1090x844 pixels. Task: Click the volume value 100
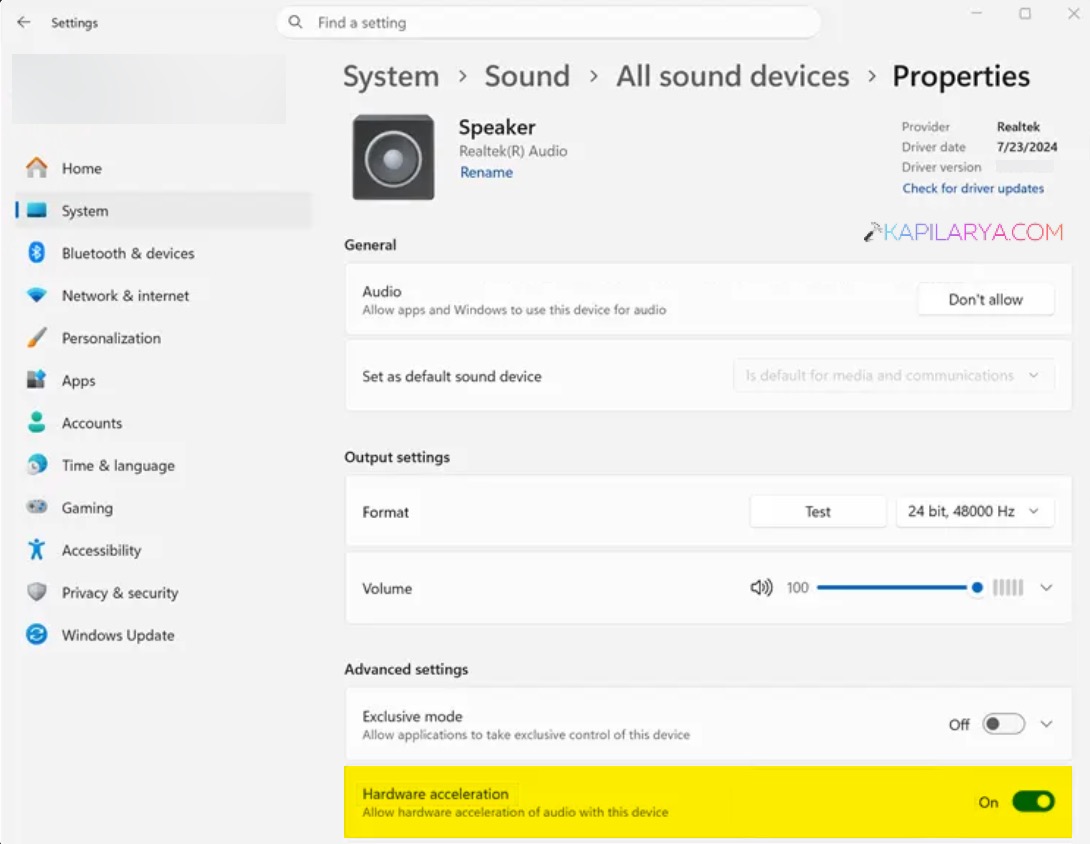[x=797, y=587]
